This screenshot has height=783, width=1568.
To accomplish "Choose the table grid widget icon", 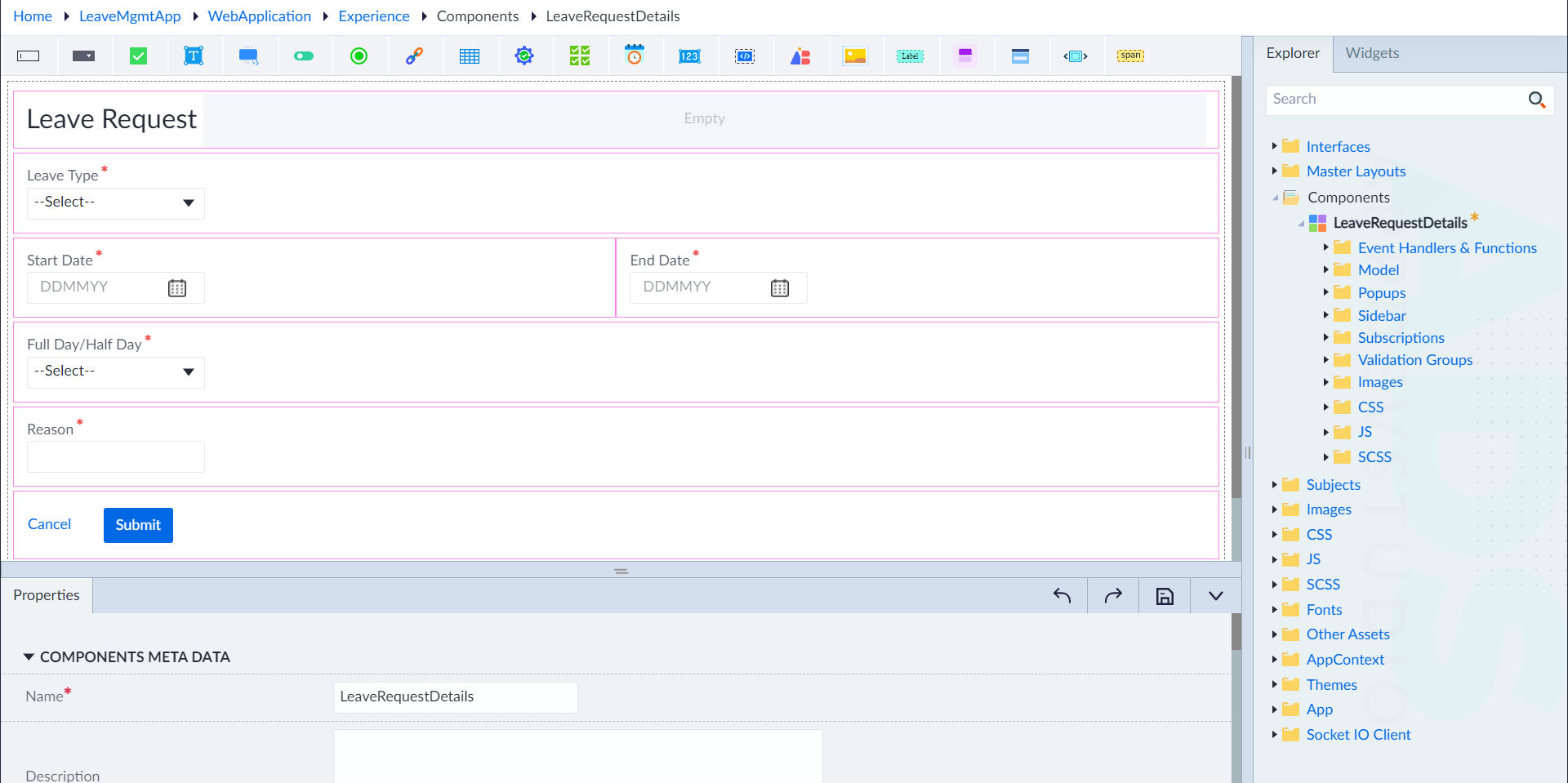I will click(x=470, y=56).
